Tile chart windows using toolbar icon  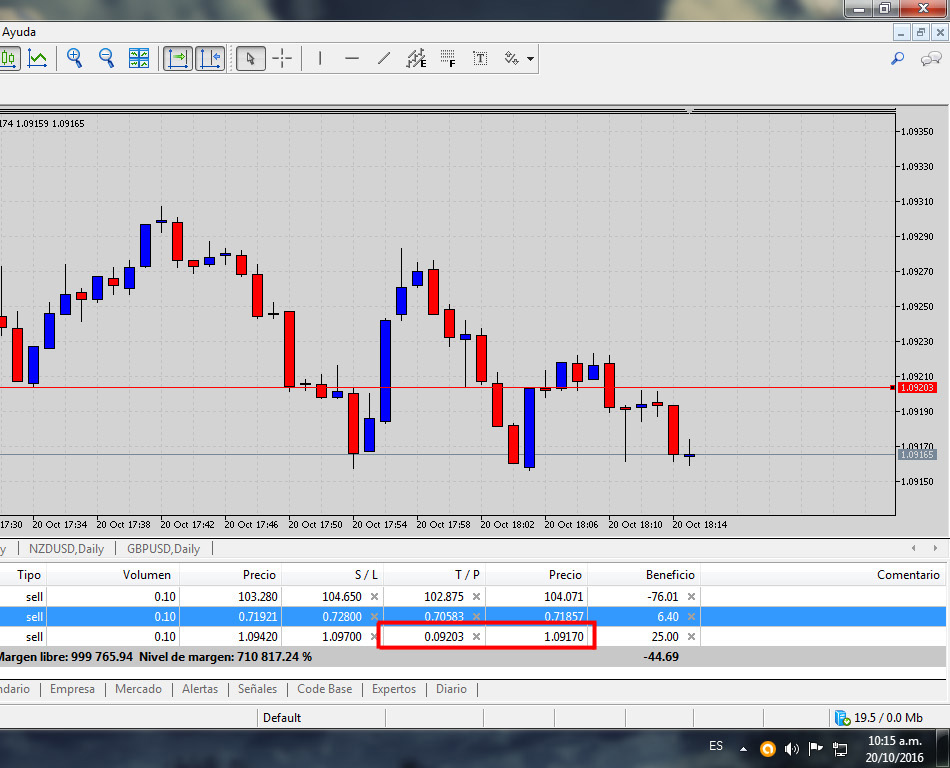[x=139, y=58]
